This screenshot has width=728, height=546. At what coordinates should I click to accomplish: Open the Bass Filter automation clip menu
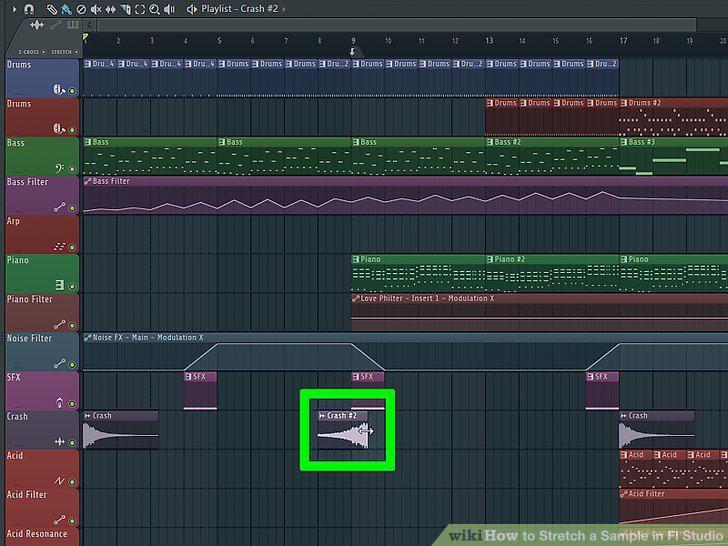(x=87, y=181)
